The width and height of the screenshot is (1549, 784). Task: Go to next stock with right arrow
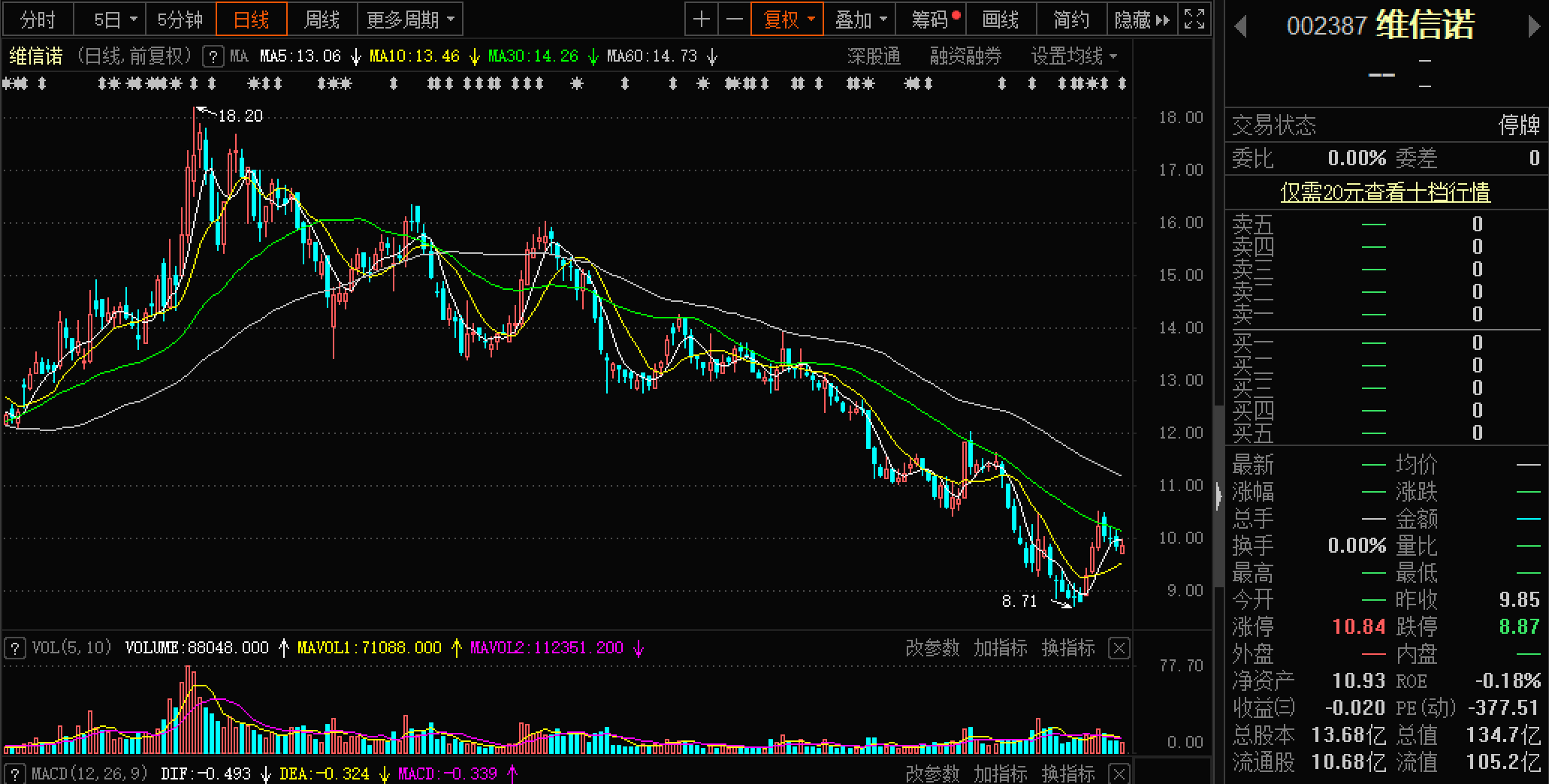pyautogui.click(x=1534, y=27)
